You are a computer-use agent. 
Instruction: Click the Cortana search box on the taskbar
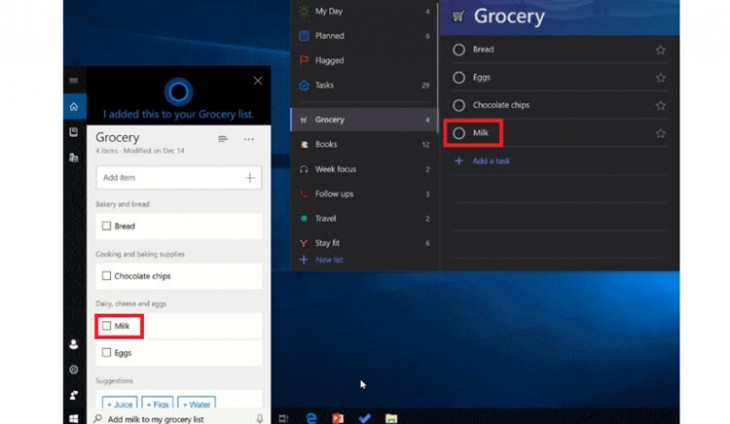click(x=179, y=418)
